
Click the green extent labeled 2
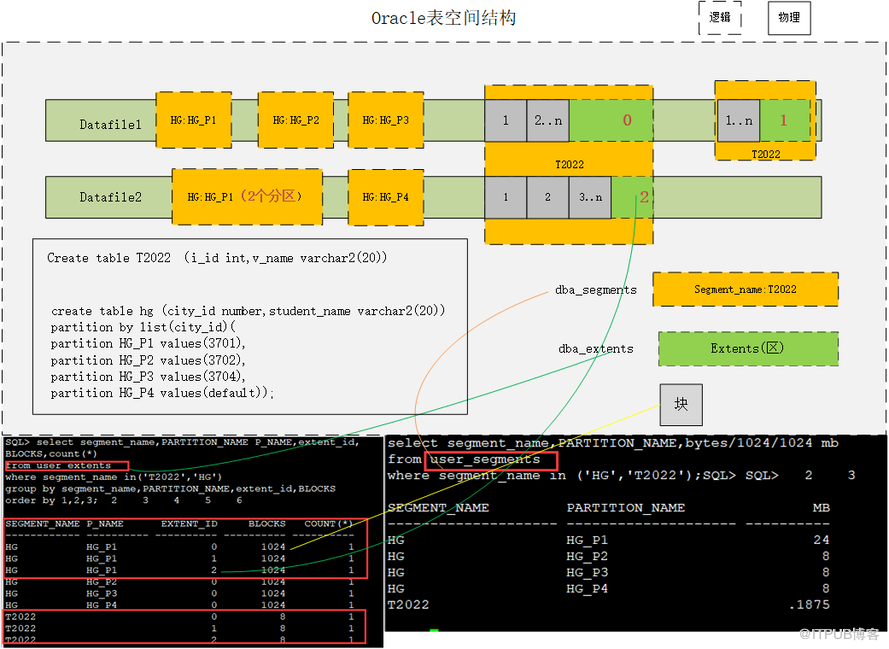tap(632, 197)
